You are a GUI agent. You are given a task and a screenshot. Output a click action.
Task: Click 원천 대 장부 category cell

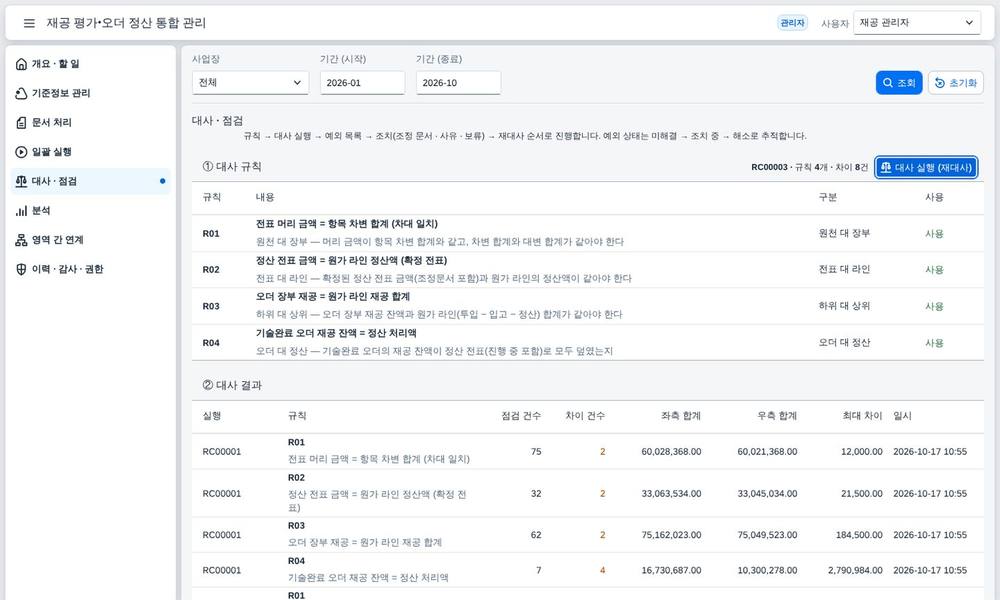844,233
